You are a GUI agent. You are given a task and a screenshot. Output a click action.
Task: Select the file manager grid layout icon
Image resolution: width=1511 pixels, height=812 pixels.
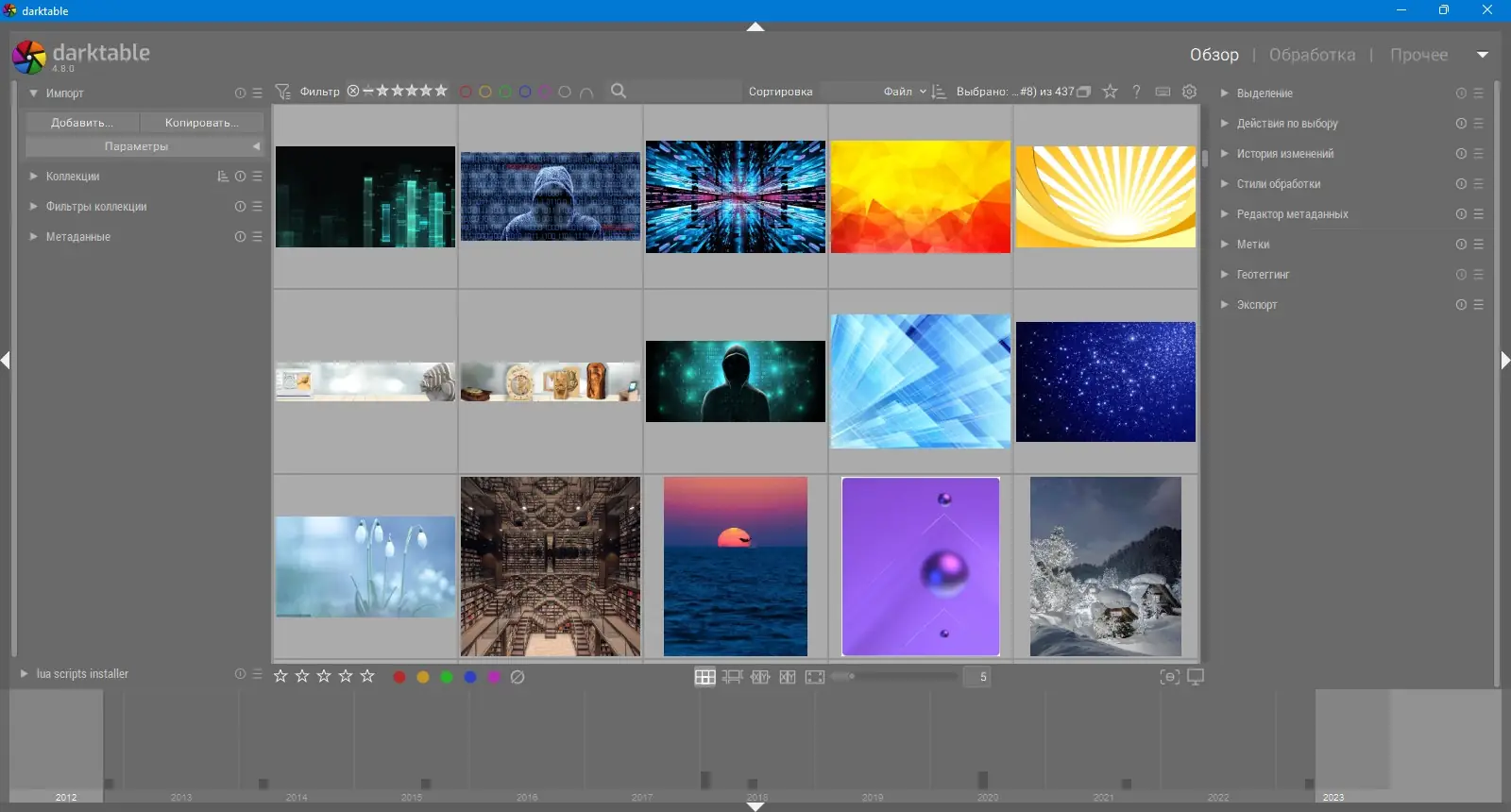705,677
